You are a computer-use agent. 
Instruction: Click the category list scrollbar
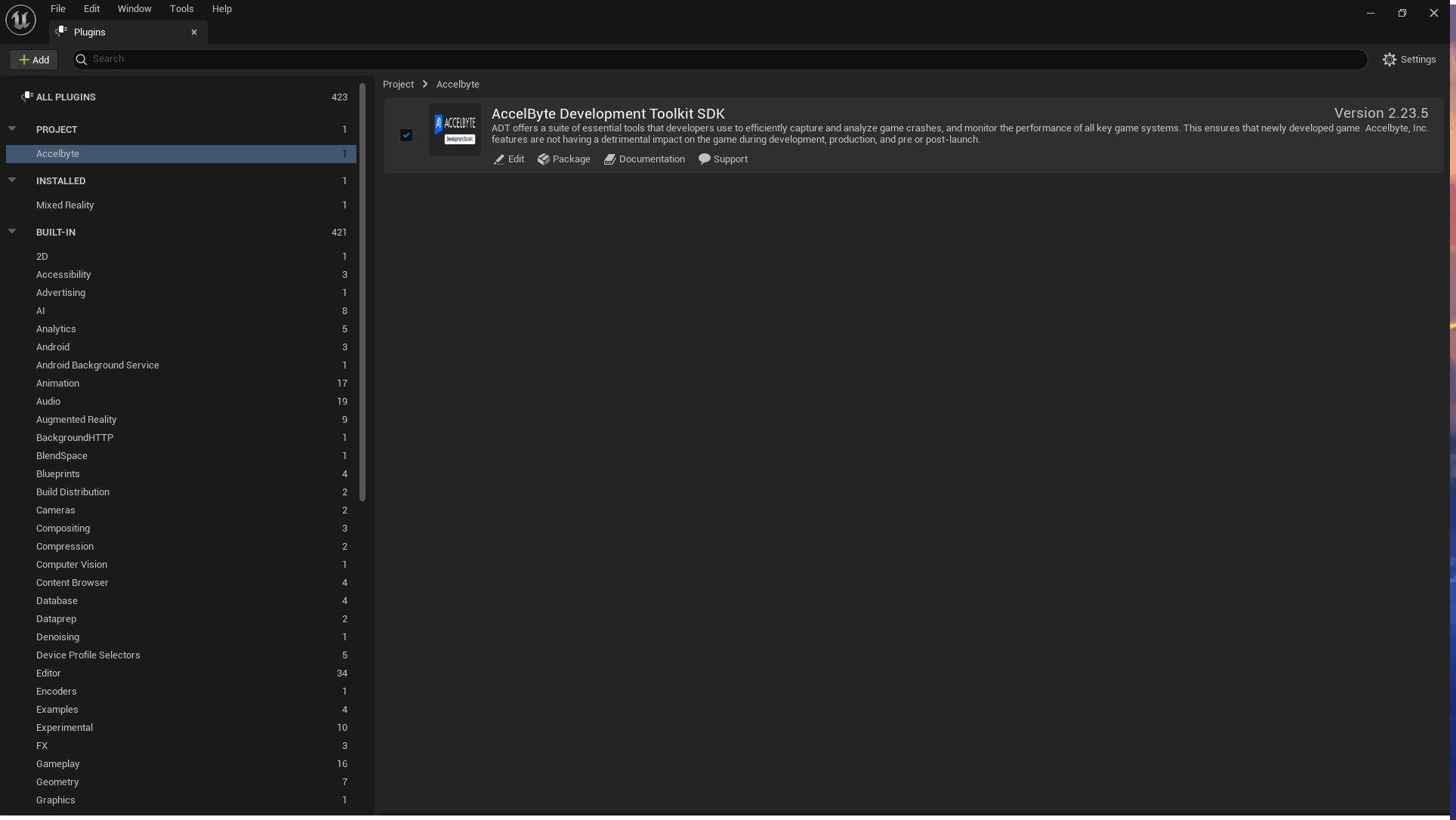click(362, 291)
